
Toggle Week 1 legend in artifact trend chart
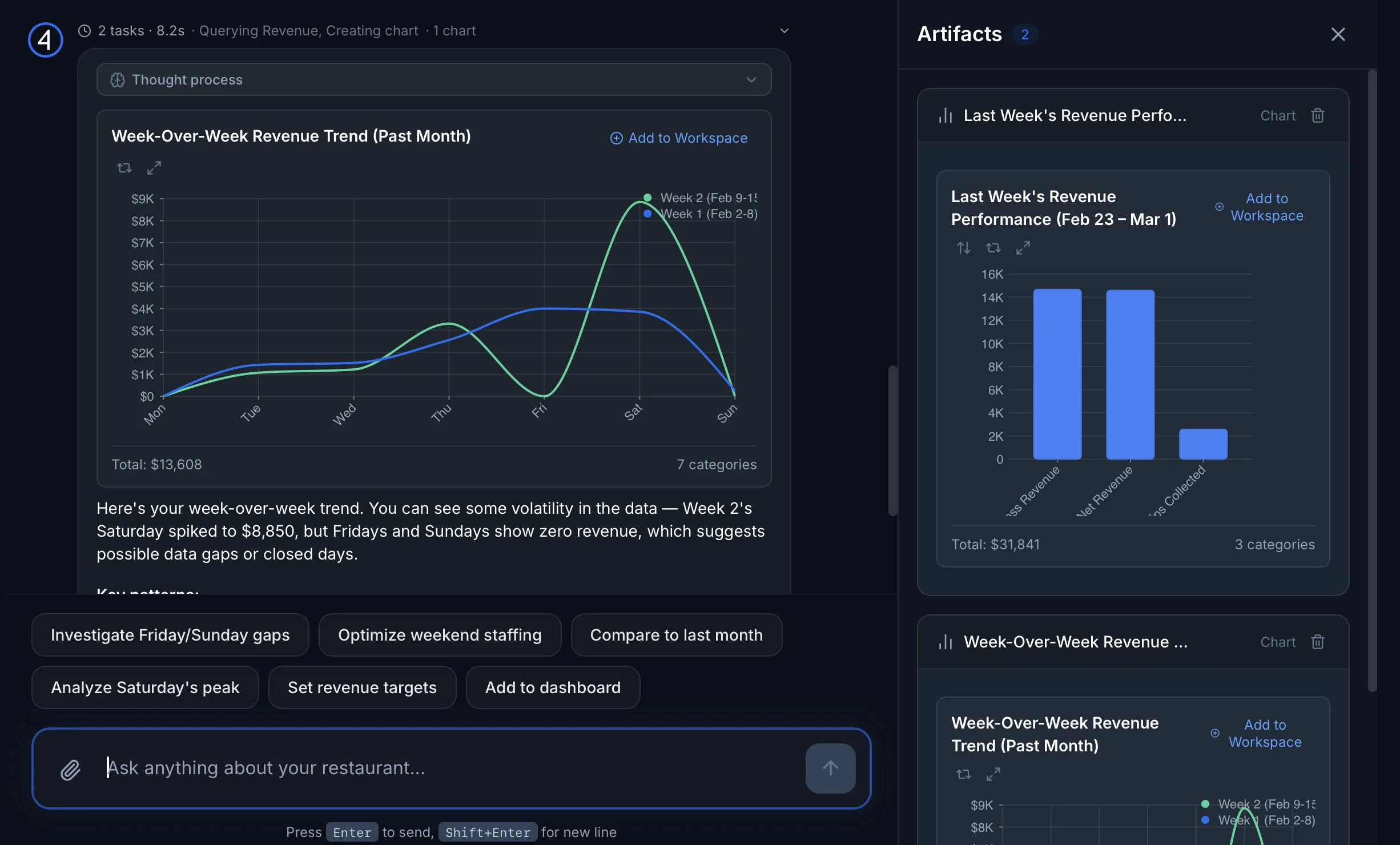[1258, 820]
